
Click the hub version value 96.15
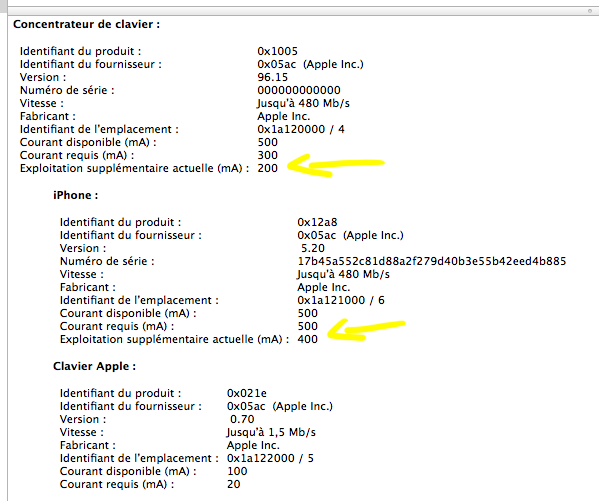click(272, 77)
